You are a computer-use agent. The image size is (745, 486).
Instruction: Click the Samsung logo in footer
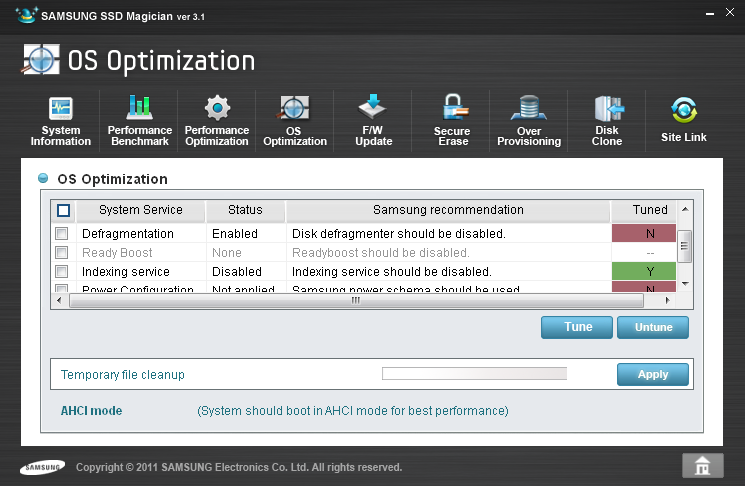tap(42, 467)
